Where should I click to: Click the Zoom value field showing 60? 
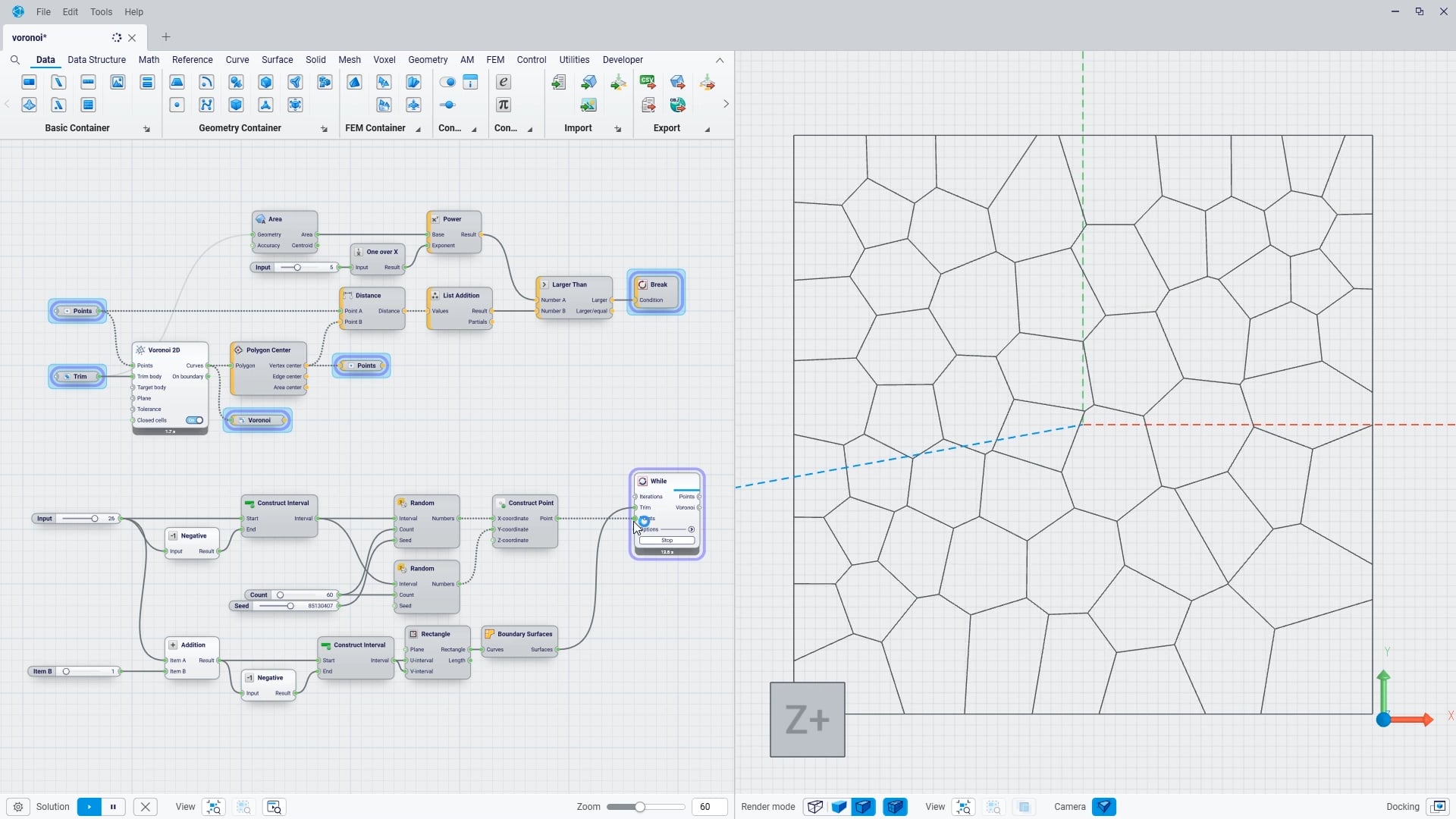pyautogui.click(x=709, y=807)
